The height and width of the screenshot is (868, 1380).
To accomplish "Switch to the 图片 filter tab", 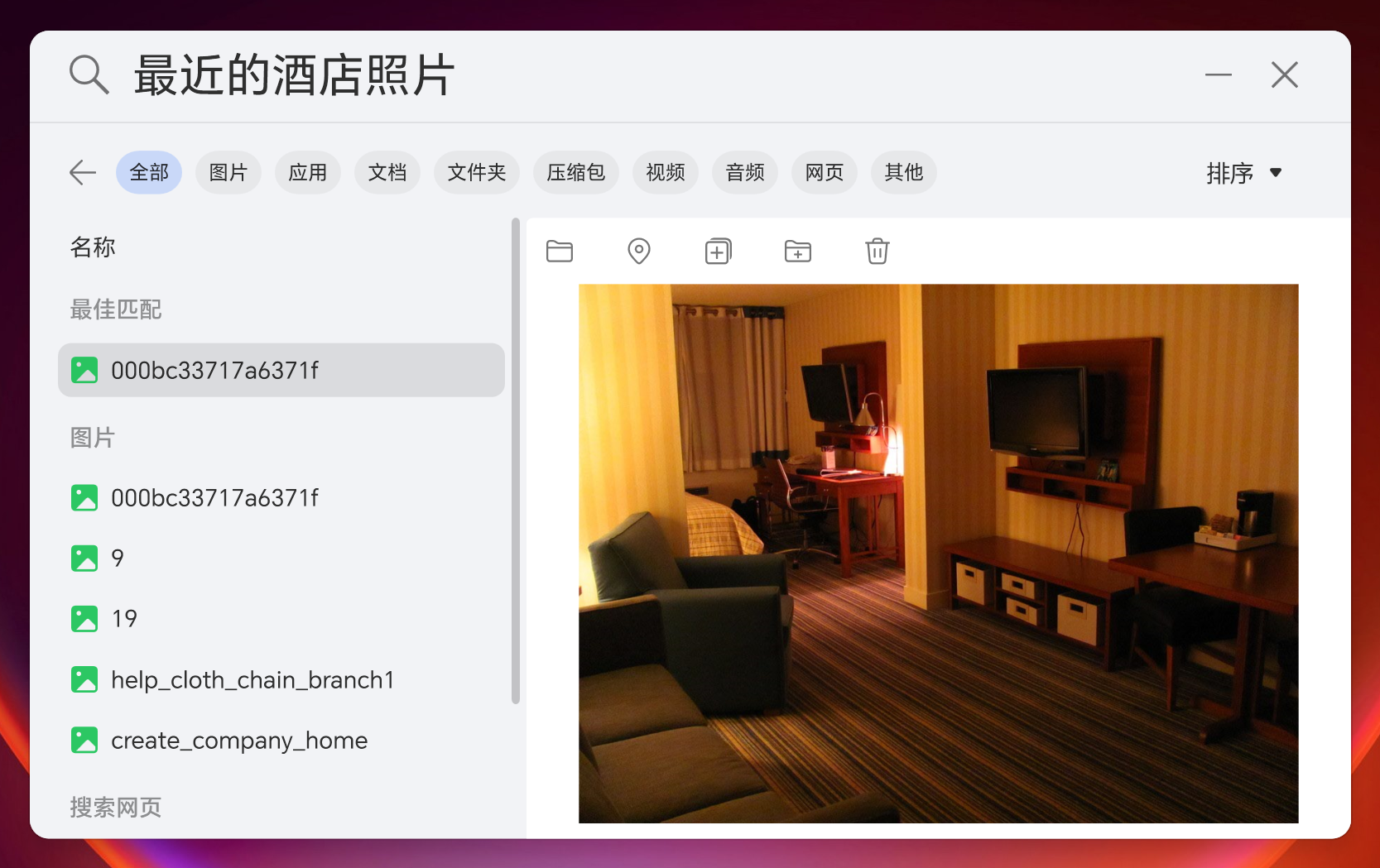I will [228, 172].
